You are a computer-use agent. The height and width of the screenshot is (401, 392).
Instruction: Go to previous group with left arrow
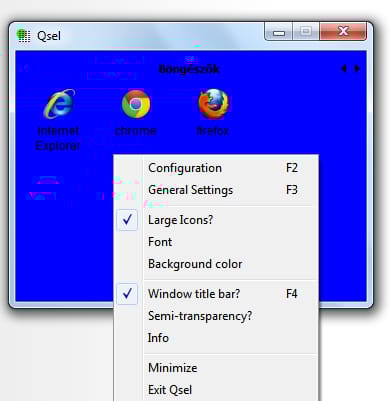(x=344, y=69)
